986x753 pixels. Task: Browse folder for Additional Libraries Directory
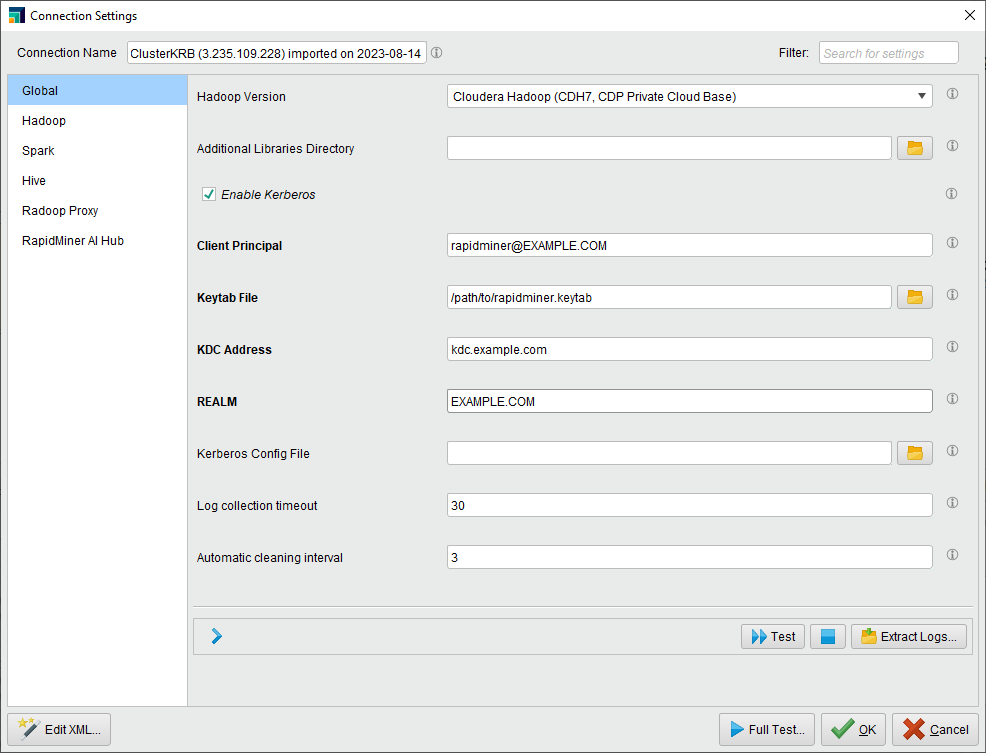click(x=914, y=148)
